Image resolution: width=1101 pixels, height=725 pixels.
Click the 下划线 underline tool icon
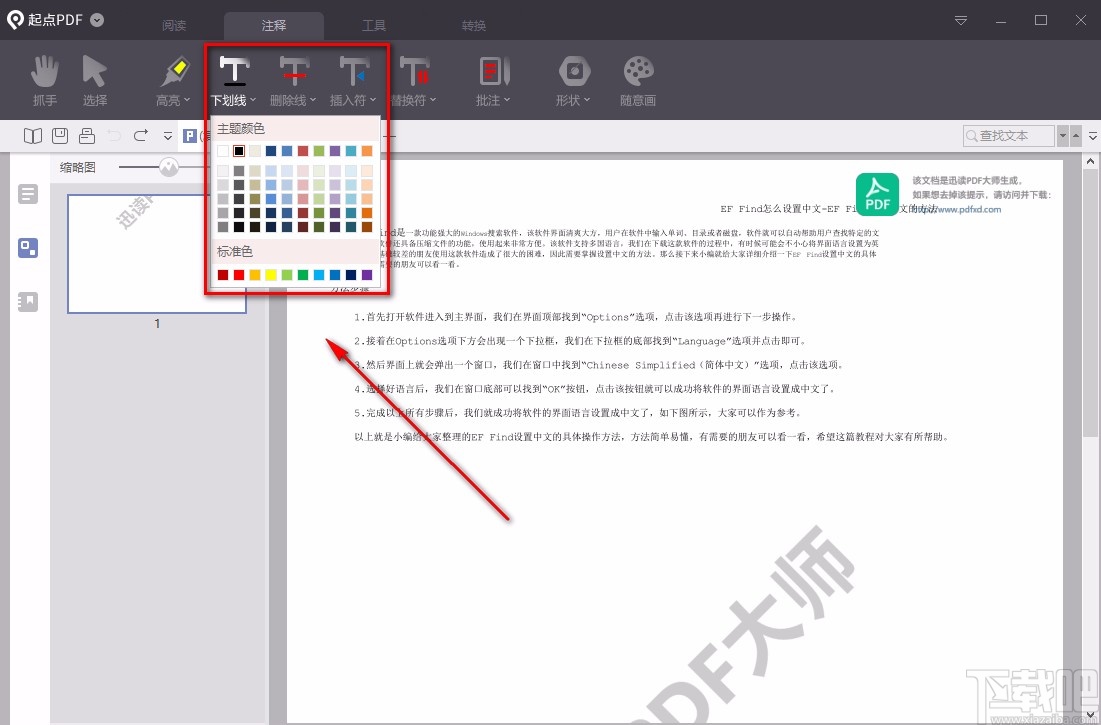pos(234,72)
